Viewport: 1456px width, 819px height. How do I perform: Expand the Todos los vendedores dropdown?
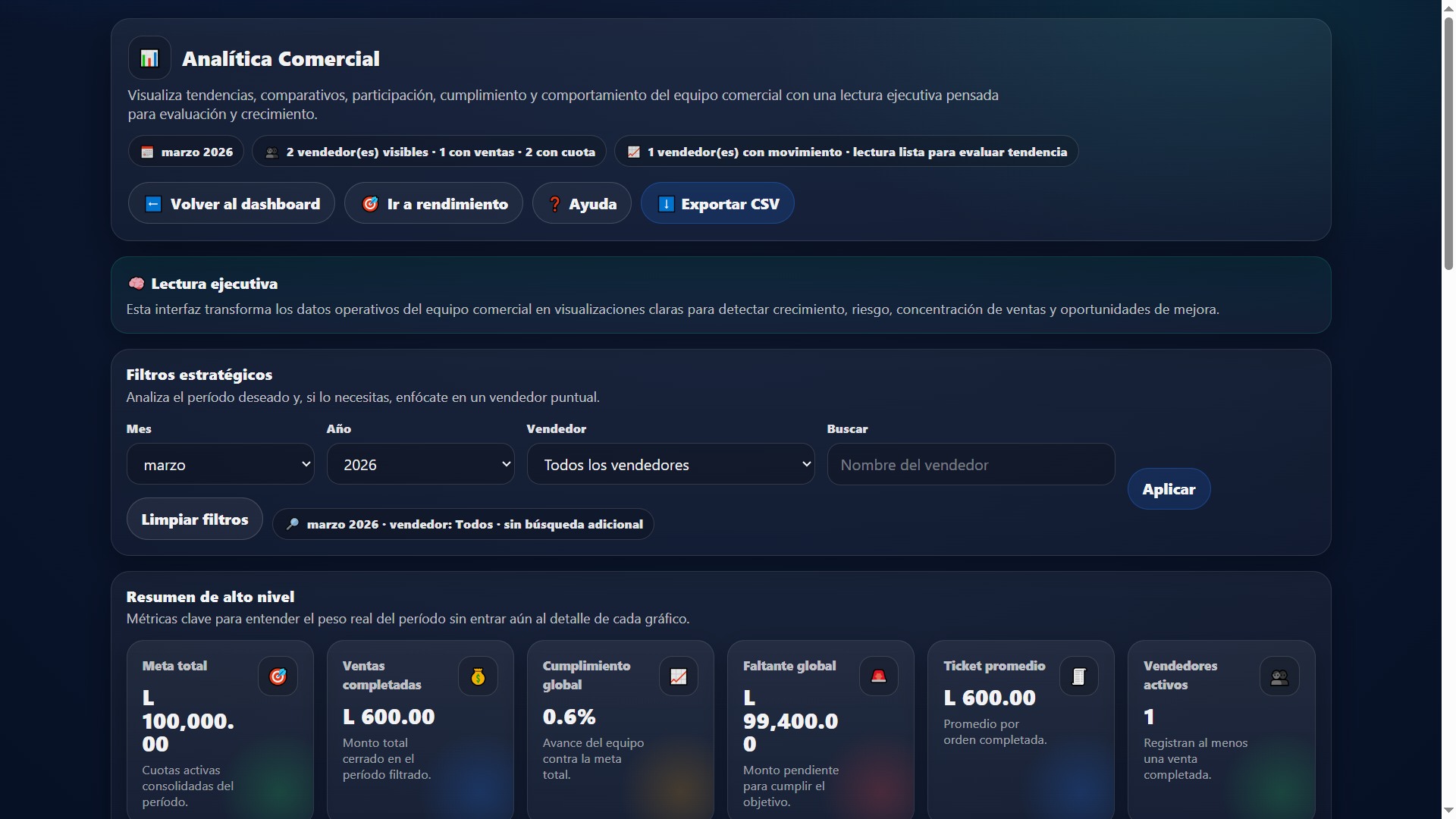[671, 464]
